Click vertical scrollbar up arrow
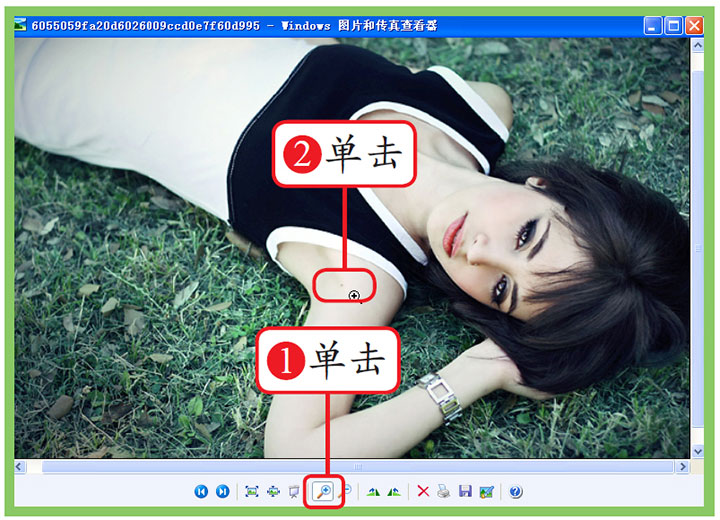This screenshot has height=520, width=720. point(698,45)
